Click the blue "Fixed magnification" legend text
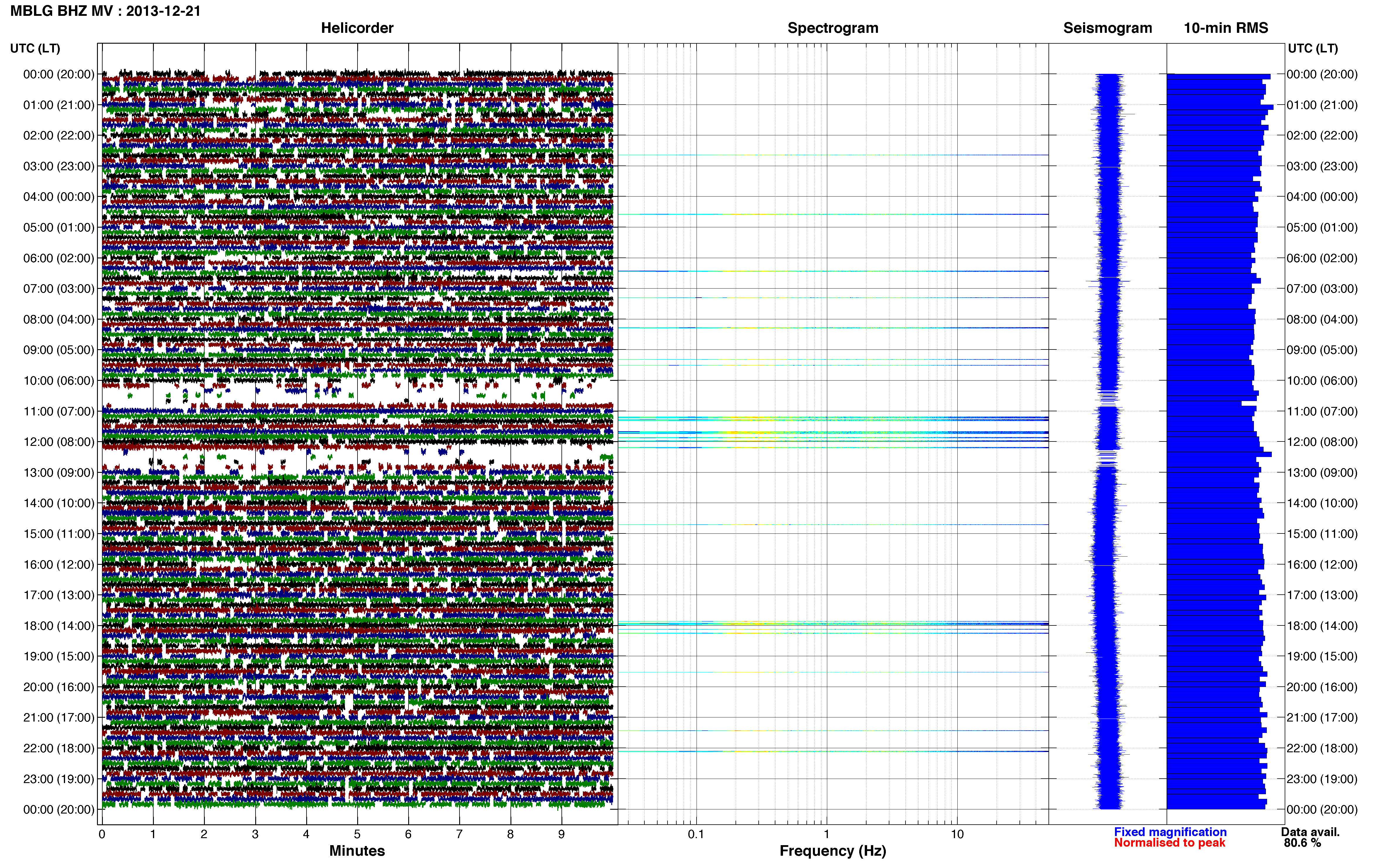1389x868 pixels. coord(1170,832)
